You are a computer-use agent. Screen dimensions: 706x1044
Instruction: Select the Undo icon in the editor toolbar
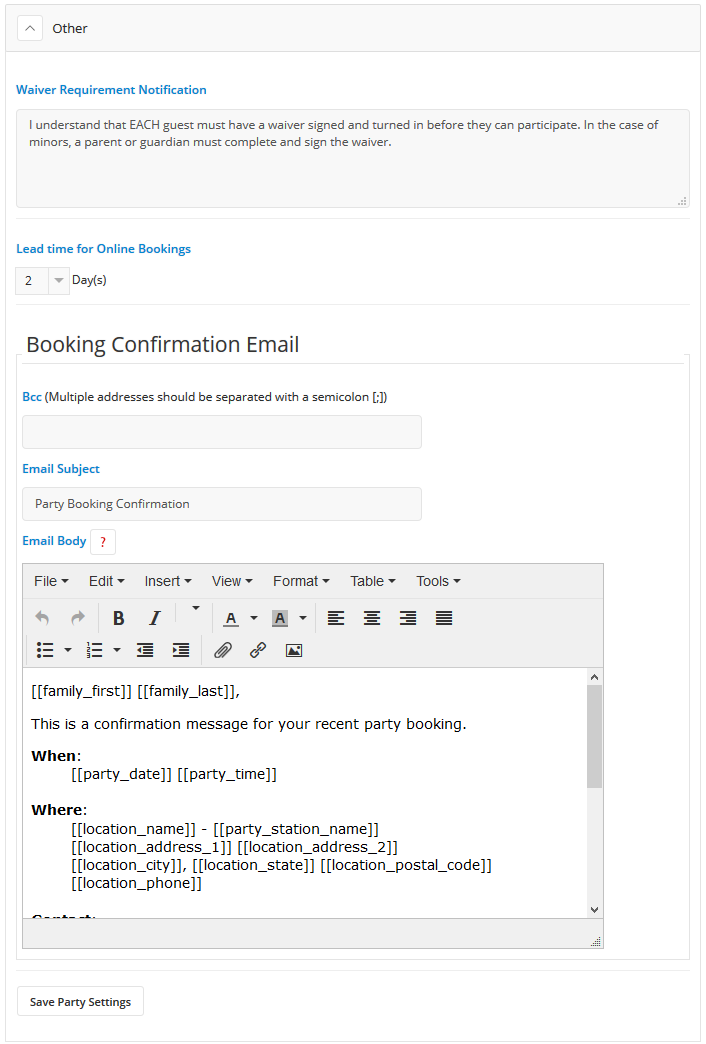(41, 617)
